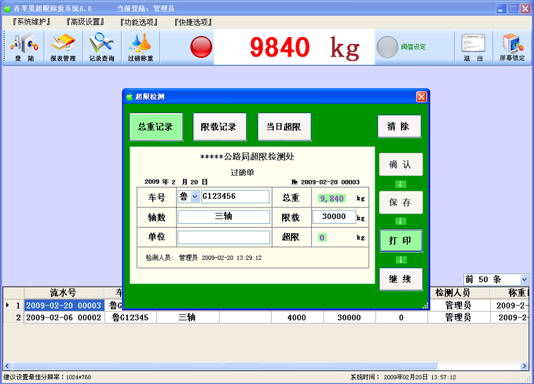Click the 登陆 login toolbar icon
Viewport: 534px width, 384px height.
(x=24, y=47)
